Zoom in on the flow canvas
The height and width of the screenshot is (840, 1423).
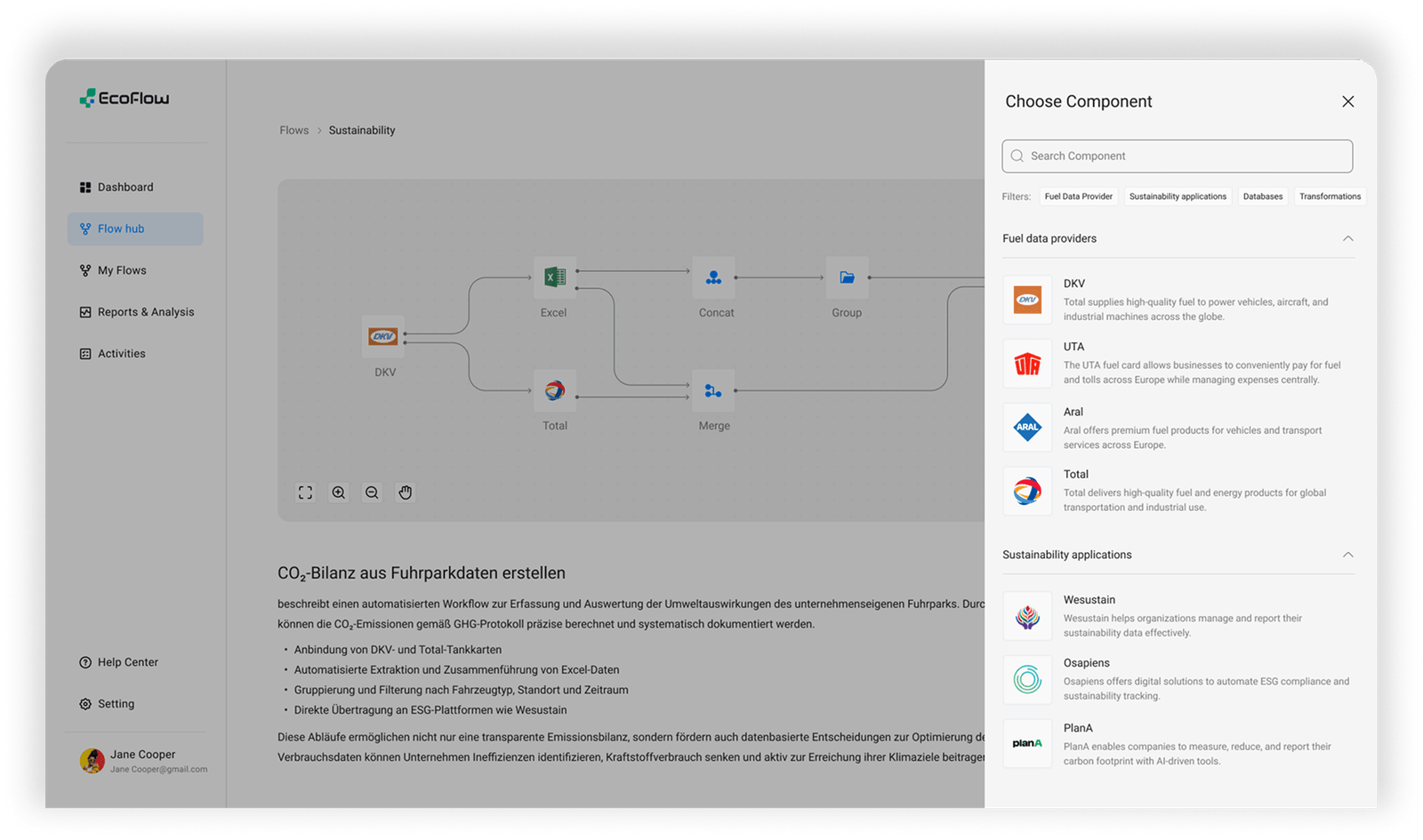(x=339, y=492)
